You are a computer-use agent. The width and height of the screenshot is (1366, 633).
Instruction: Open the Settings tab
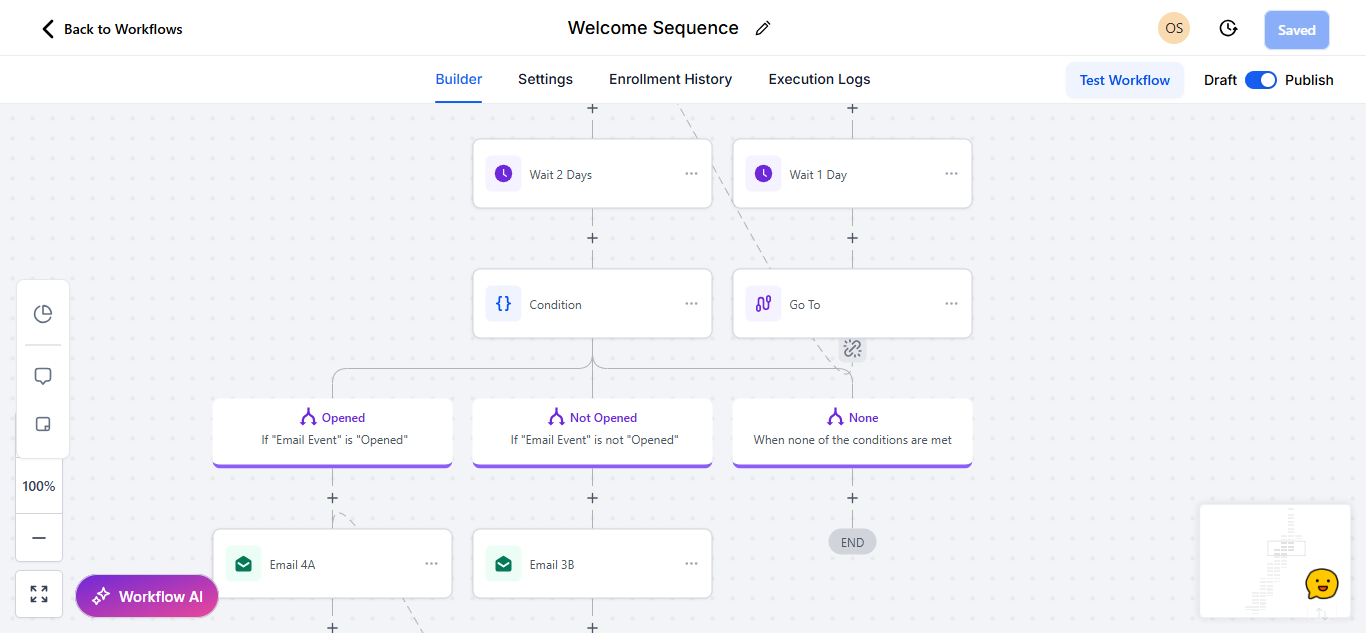(x=545, y=79)
